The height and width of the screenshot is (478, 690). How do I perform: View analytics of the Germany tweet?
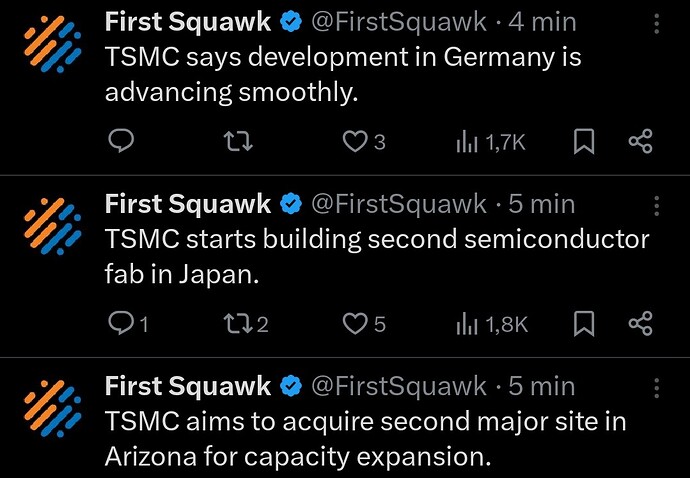point(467,142)
